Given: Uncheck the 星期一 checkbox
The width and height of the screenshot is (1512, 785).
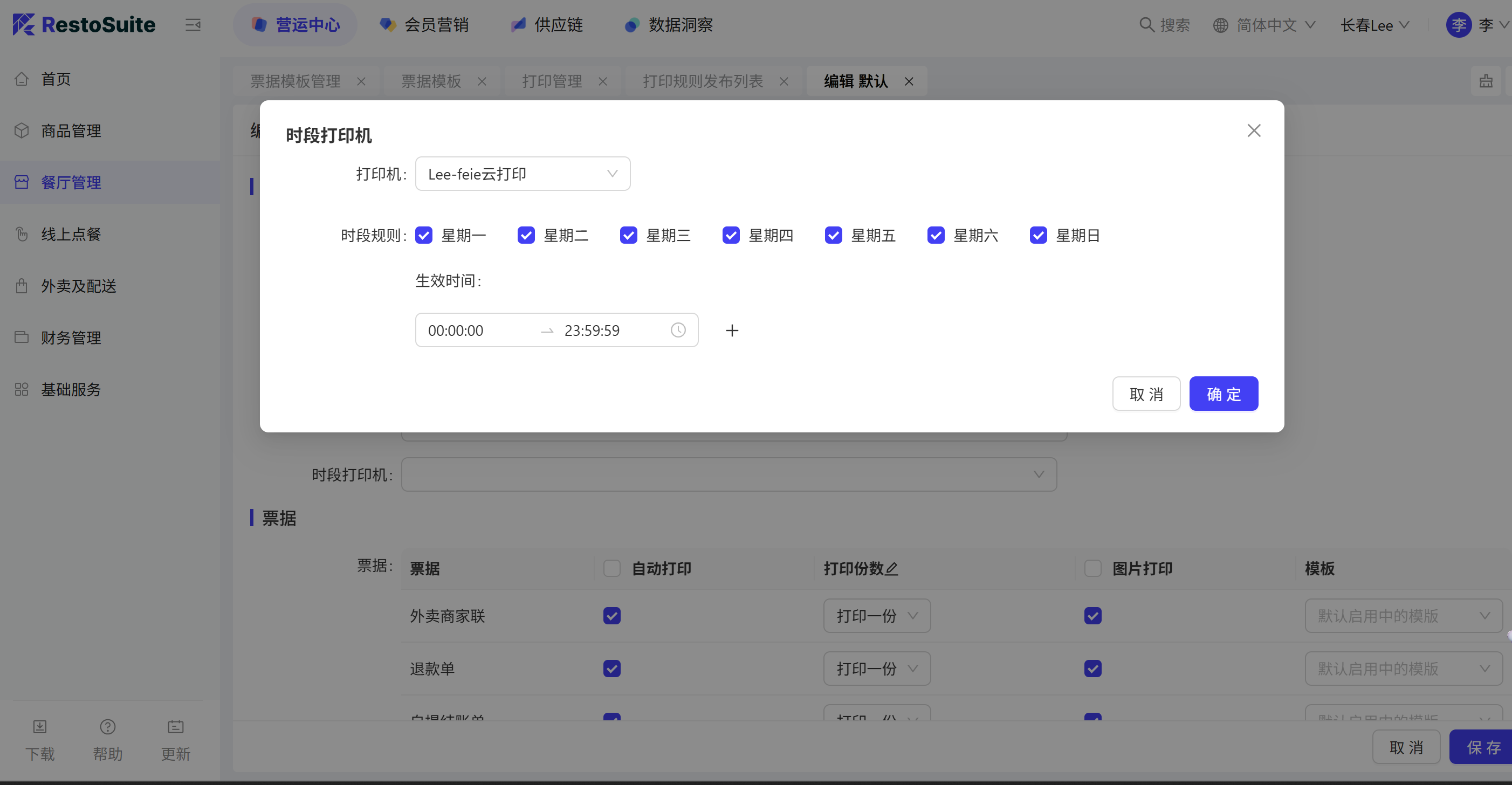Looking at the screenshot, I should (424, 235).
